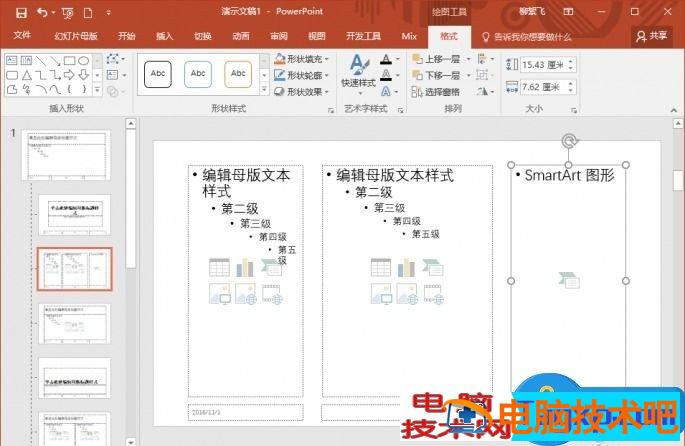Viewport: 685px width, 446px height.
Task: Open the Align objects dropdown icon
Action: pos(485,59)
